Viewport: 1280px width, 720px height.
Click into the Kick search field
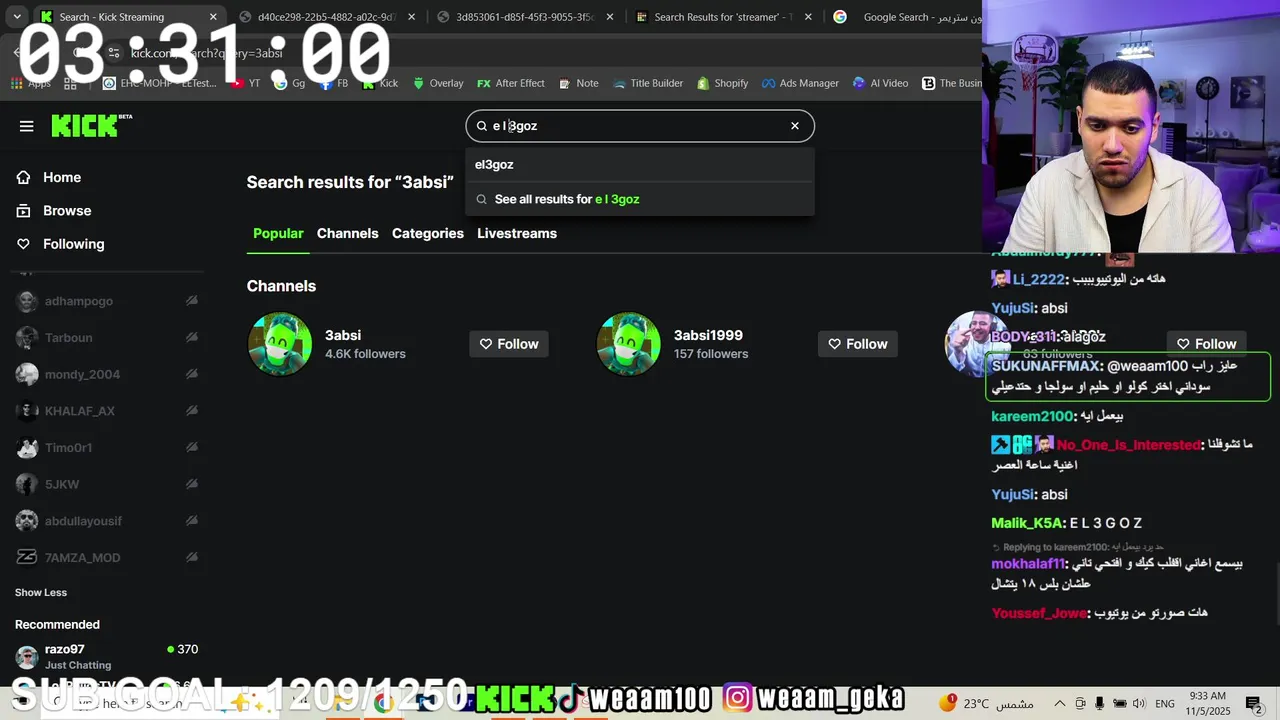pos(640,126)
